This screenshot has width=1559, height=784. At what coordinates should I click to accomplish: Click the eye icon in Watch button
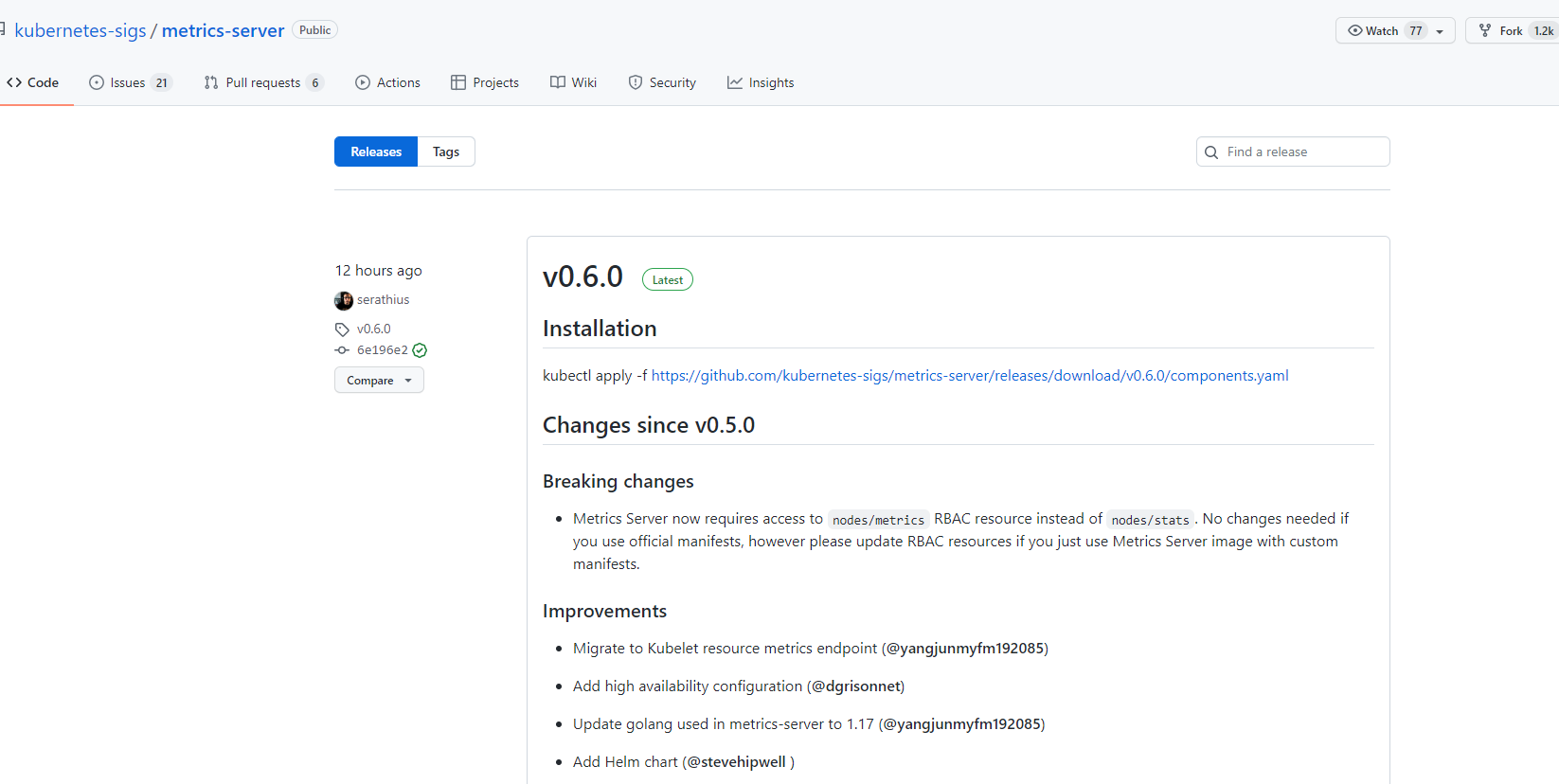click(x=1355, y=30)
